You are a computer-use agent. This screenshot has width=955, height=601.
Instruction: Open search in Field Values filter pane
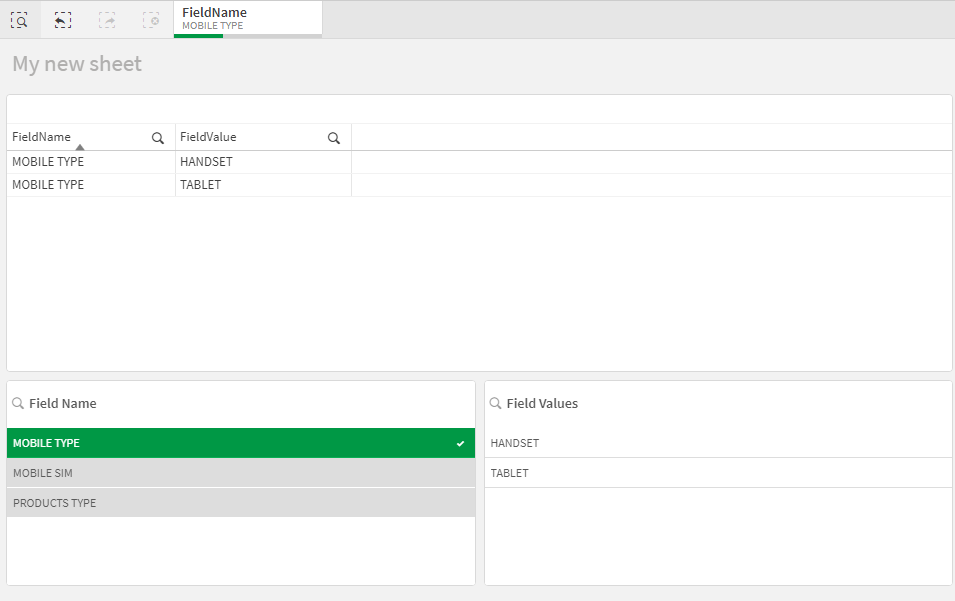[495, 403]
